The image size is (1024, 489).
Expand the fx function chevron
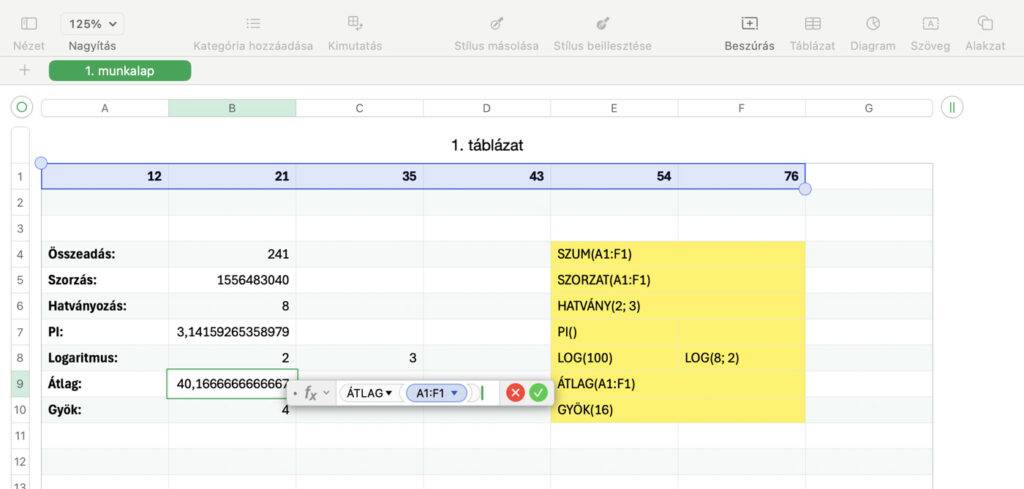point(327,393)
